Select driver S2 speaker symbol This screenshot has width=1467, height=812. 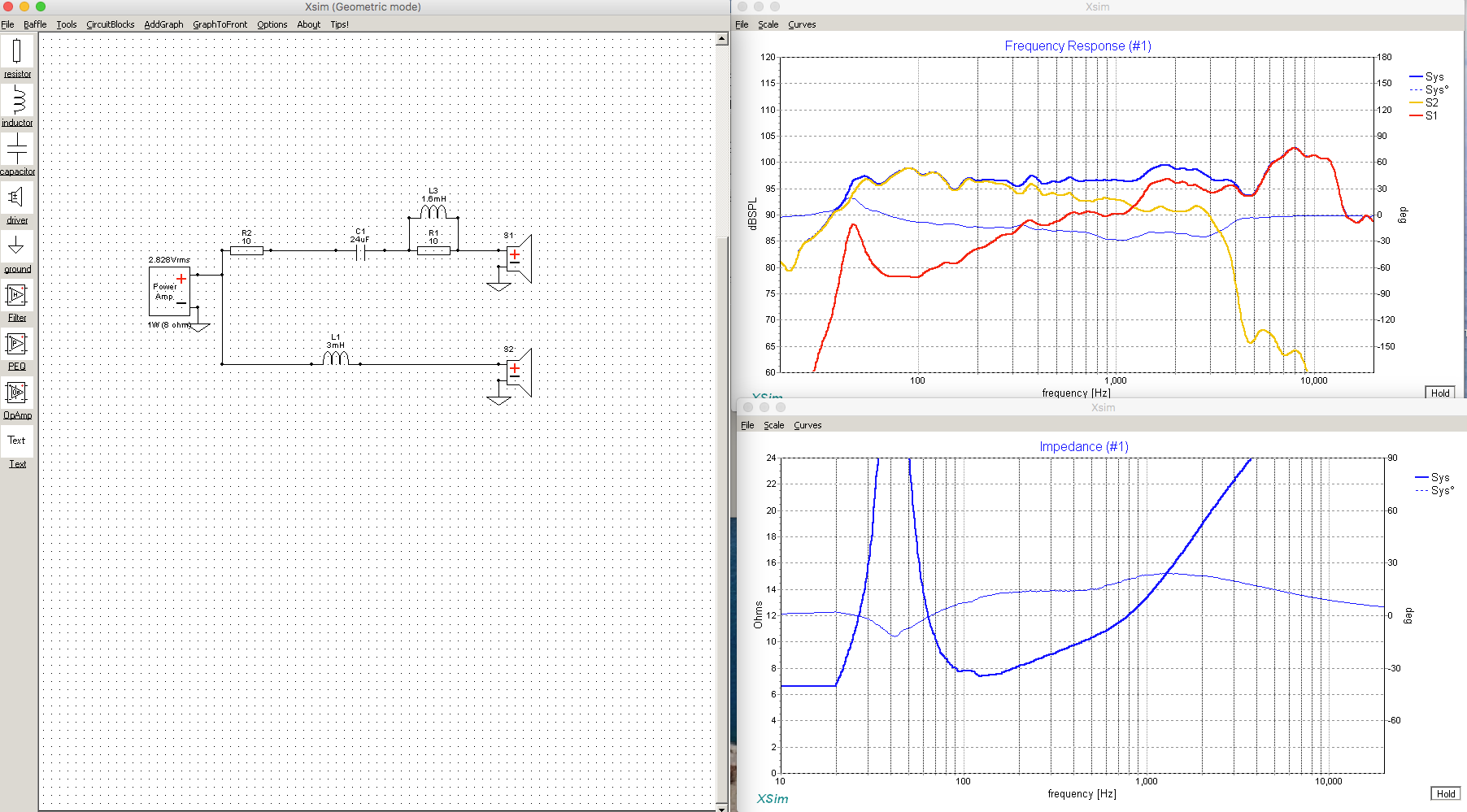point(519,372)
